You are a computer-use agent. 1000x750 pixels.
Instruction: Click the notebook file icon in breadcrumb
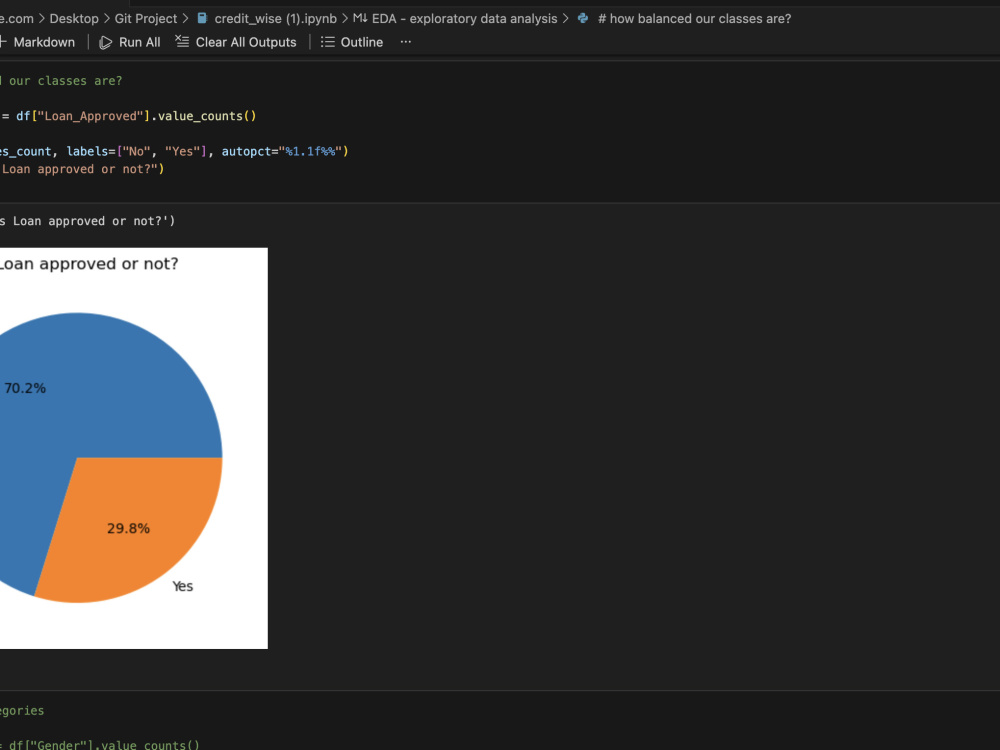[x=202, y=18]
